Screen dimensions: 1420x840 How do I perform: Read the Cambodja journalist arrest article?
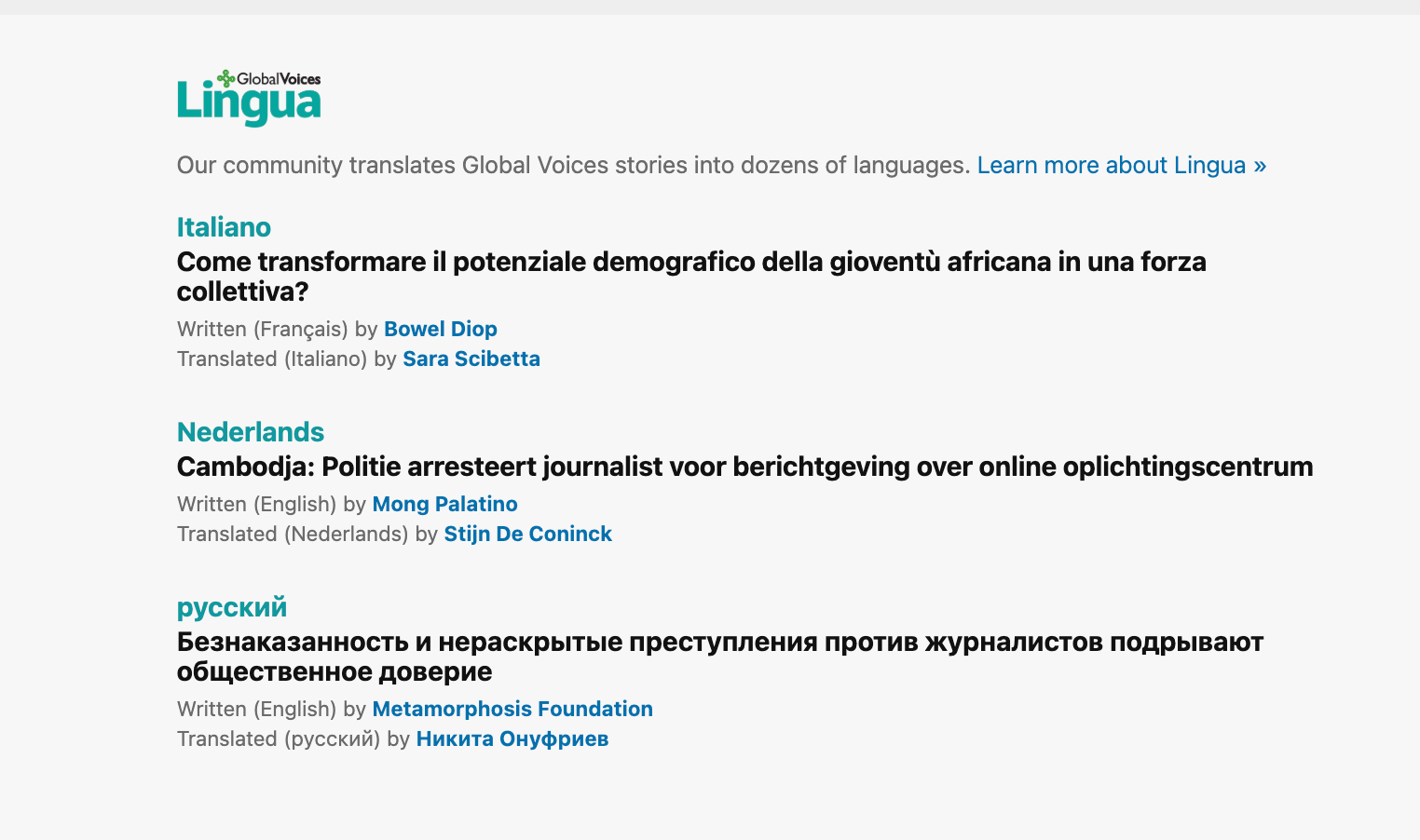click(744, 467)
